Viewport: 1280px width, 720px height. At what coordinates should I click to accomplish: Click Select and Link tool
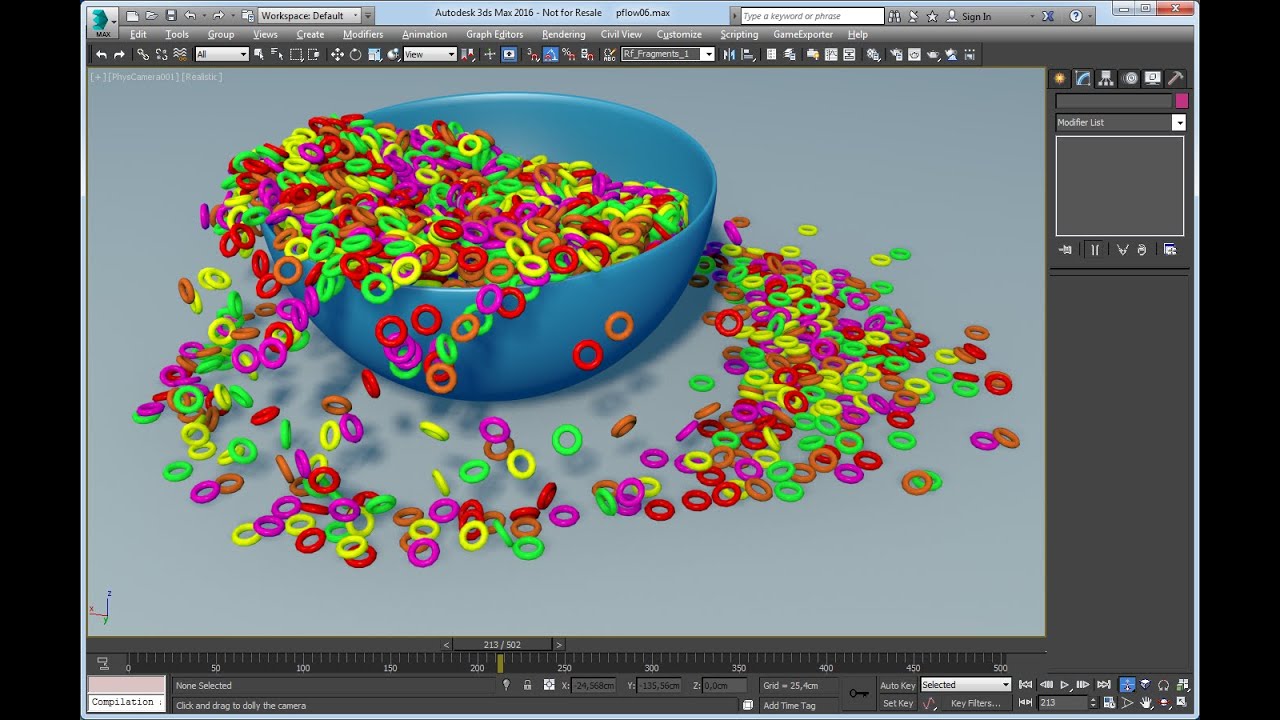click(143, 54)
